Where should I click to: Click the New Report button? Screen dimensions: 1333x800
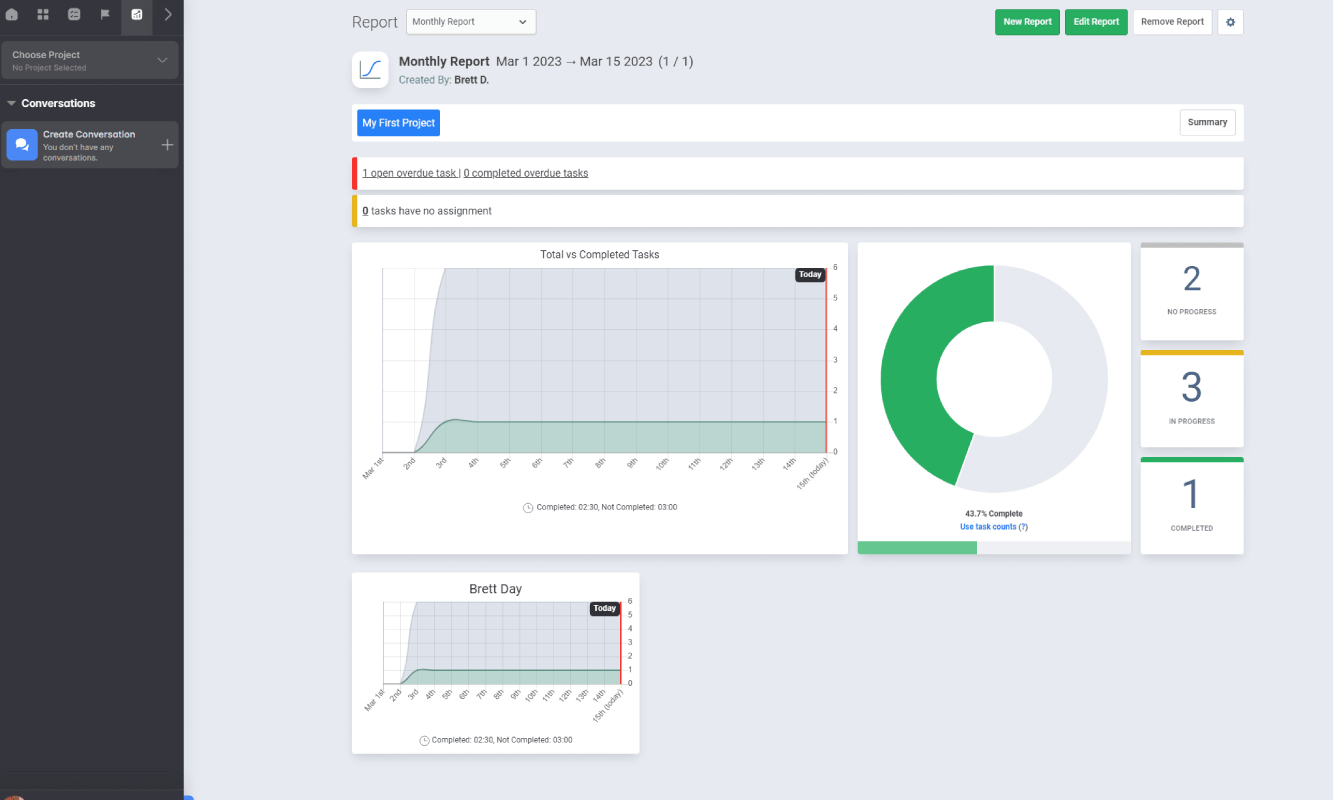tap(1027, 22)
